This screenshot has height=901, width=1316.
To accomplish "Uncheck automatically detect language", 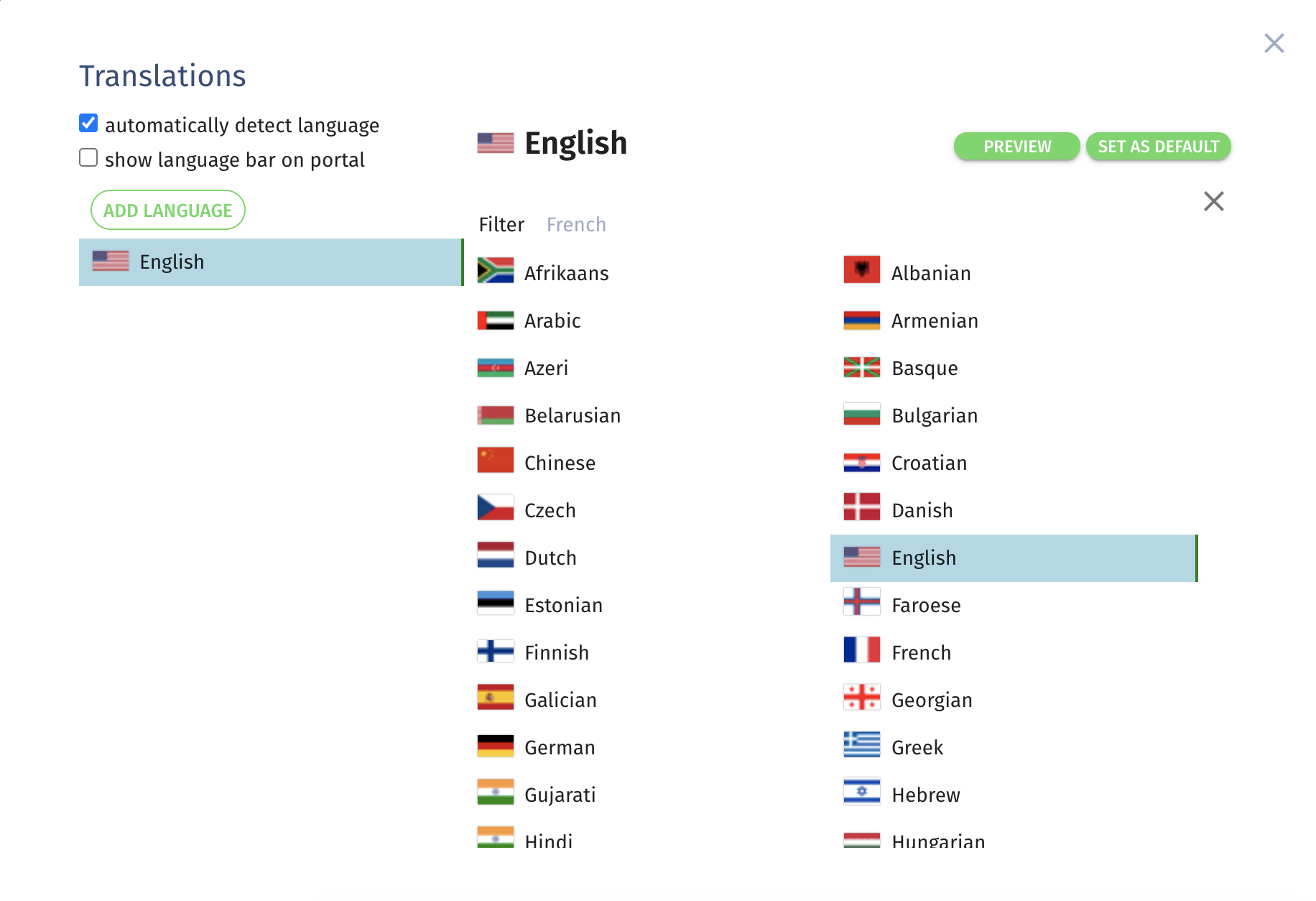I will (88, 124).
